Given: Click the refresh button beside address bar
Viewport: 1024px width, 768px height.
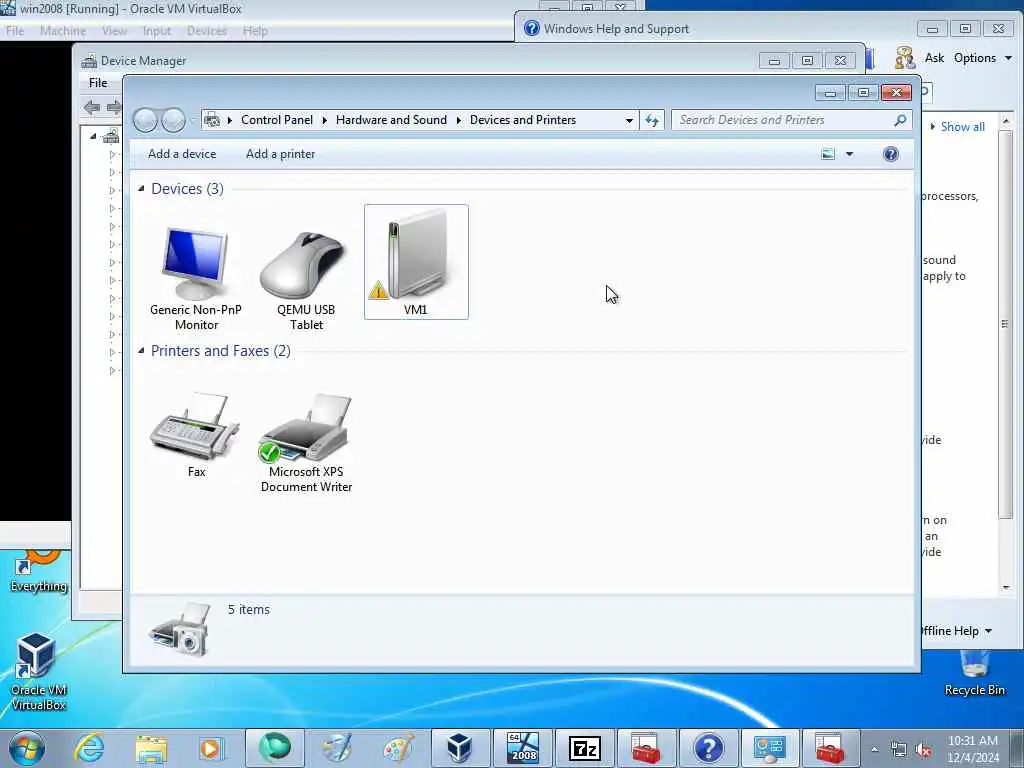Looking at the screenshot, I should [x=652, y=120].
